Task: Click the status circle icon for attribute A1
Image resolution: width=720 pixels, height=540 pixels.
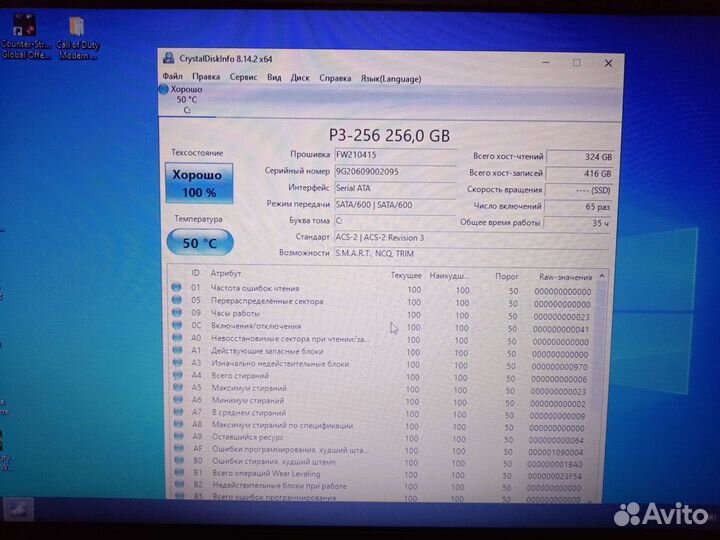Action: [x=177, y=349]
